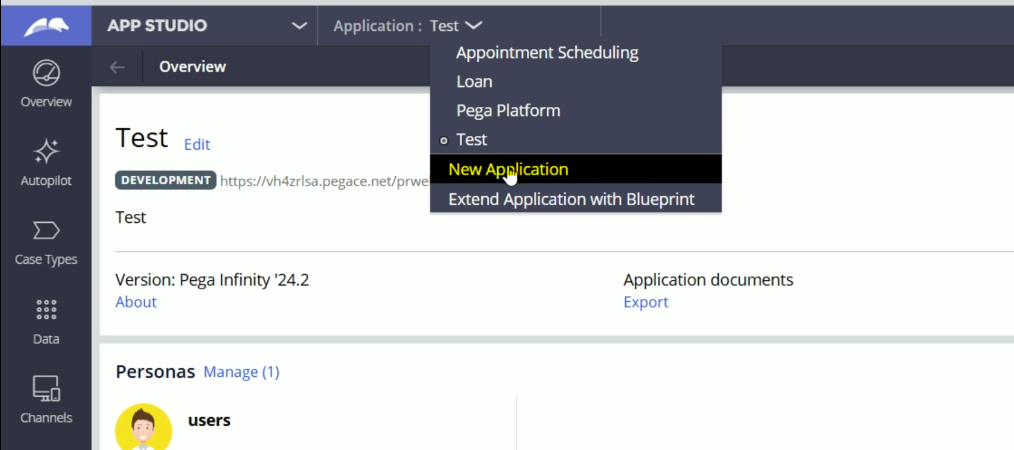Click the users persona avatar
The height and width of the screenshot is (450, 1014).
144,427
